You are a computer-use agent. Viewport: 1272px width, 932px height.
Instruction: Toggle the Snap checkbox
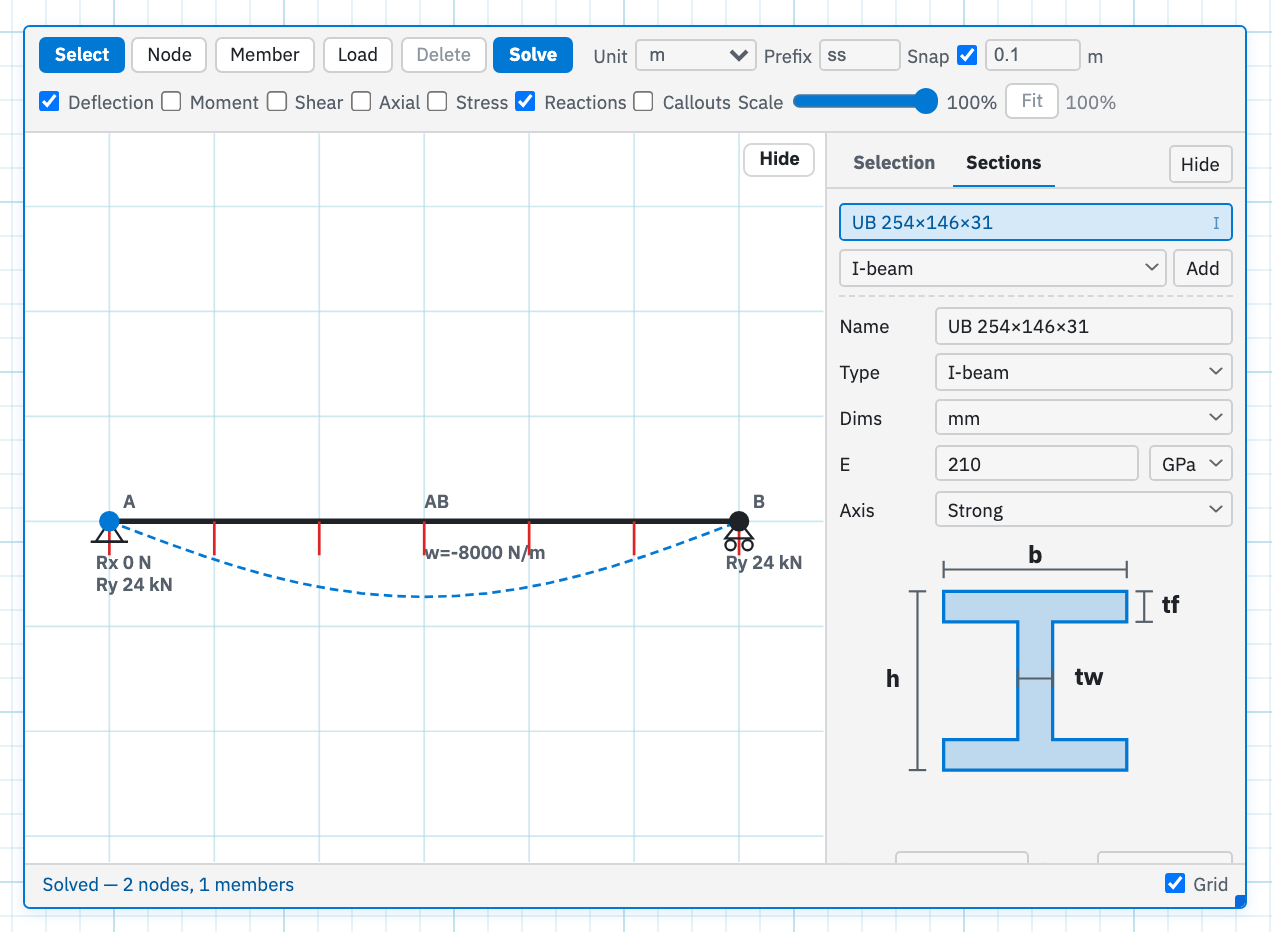tap(967, 55)
